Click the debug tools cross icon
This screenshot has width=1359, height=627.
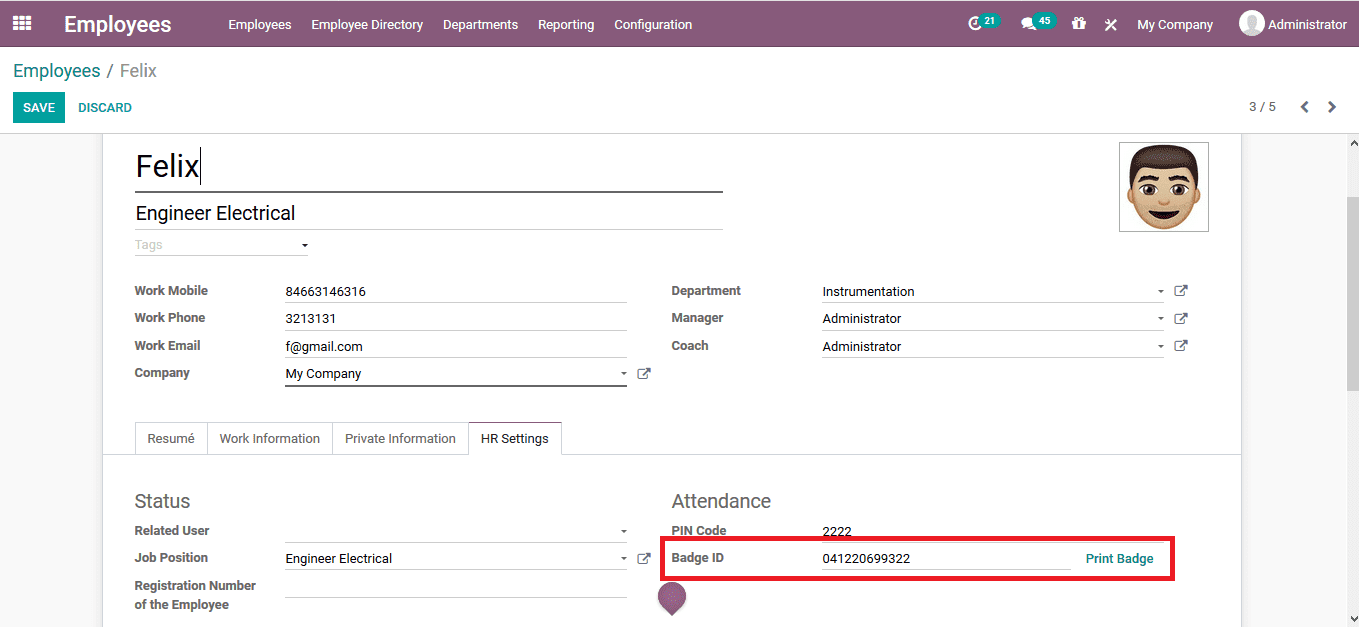1110,25
